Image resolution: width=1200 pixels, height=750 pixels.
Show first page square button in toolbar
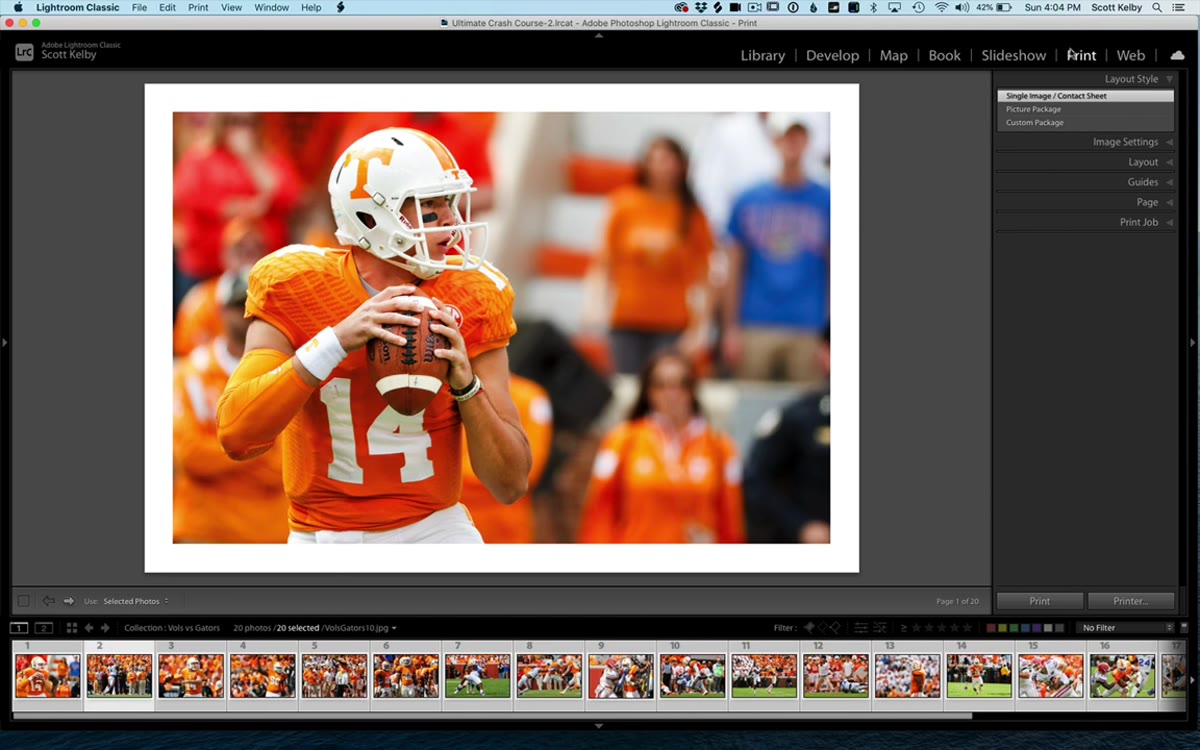click(23, 601)
